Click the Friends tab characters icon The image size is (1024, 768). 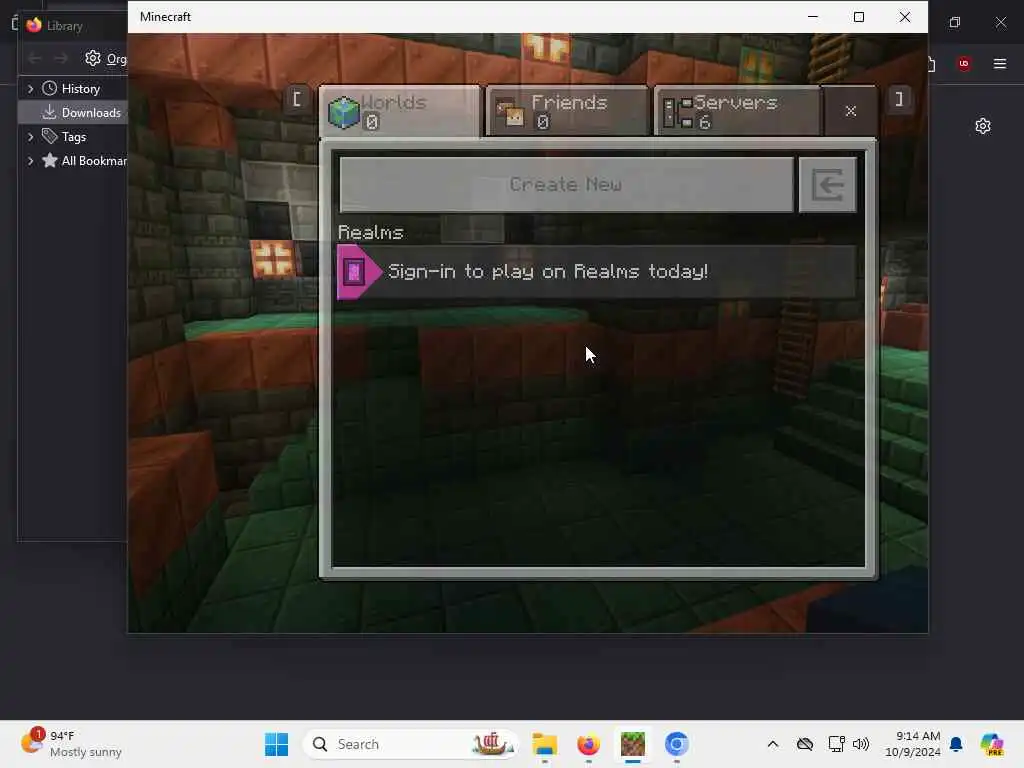point(510,112)
